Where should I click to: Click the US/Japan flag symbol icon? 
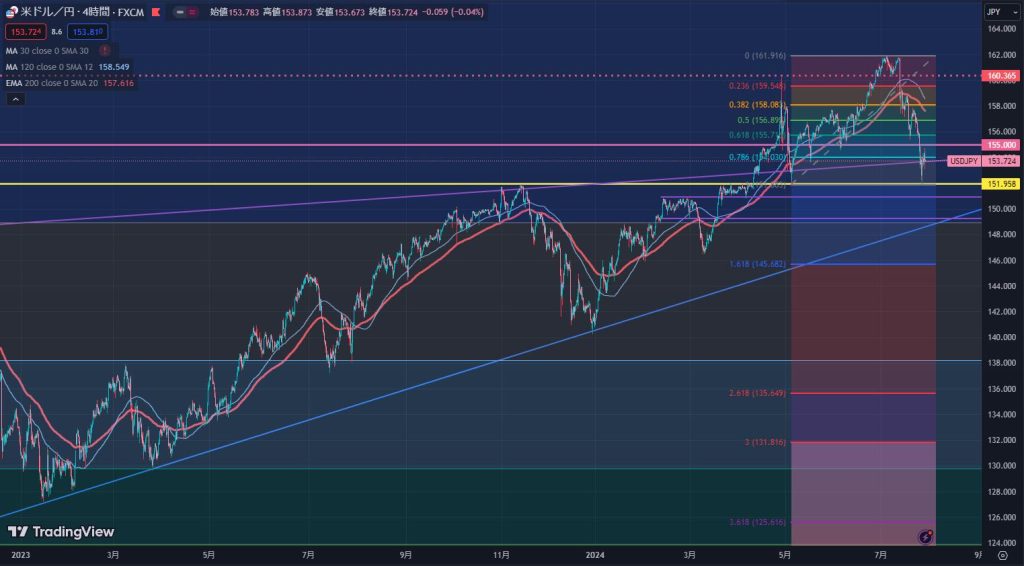[x=11, y=11]
